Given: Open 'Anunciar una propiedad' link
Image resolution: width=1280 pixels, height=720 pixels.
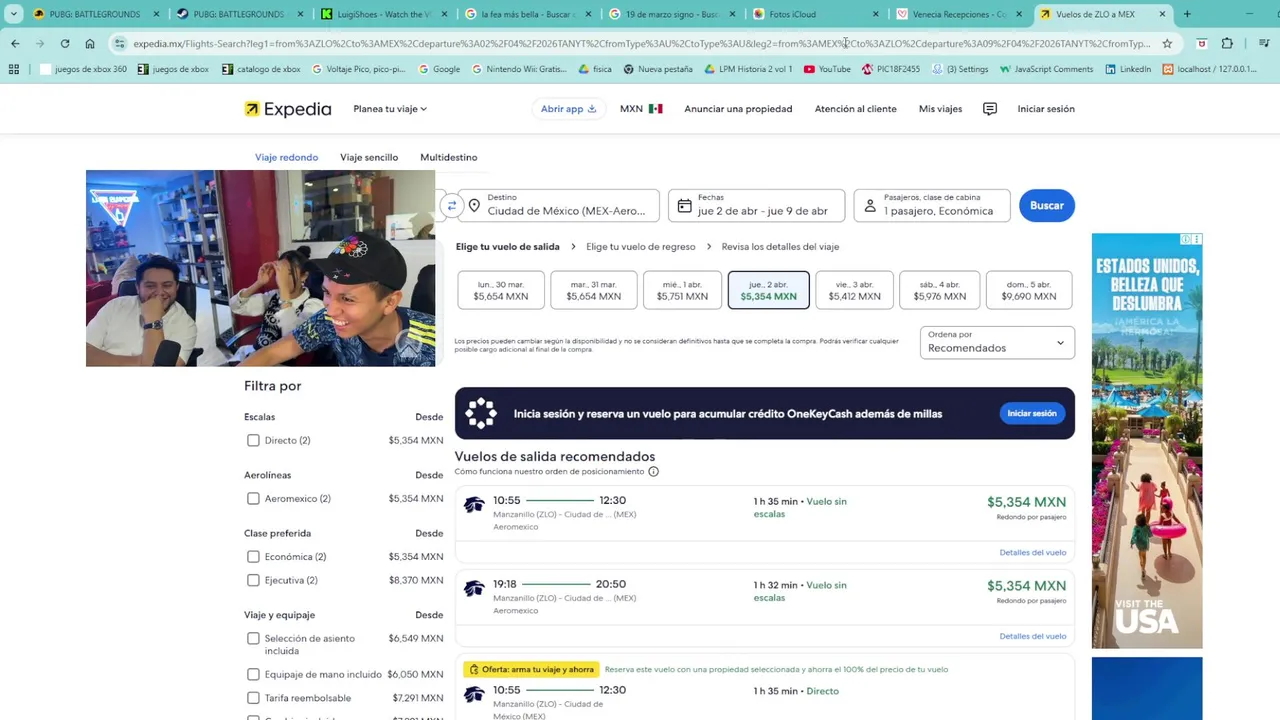Looking at the screenshot, I should tap(738, 109).
